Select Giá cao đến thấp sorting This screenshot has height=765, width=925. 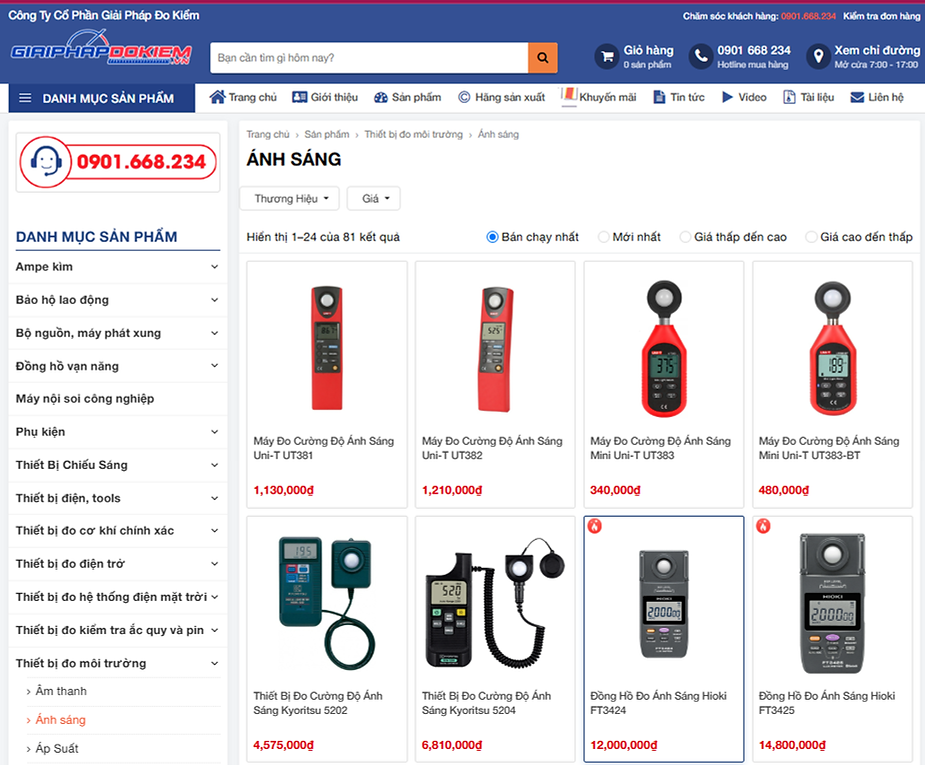pos(811,237)
